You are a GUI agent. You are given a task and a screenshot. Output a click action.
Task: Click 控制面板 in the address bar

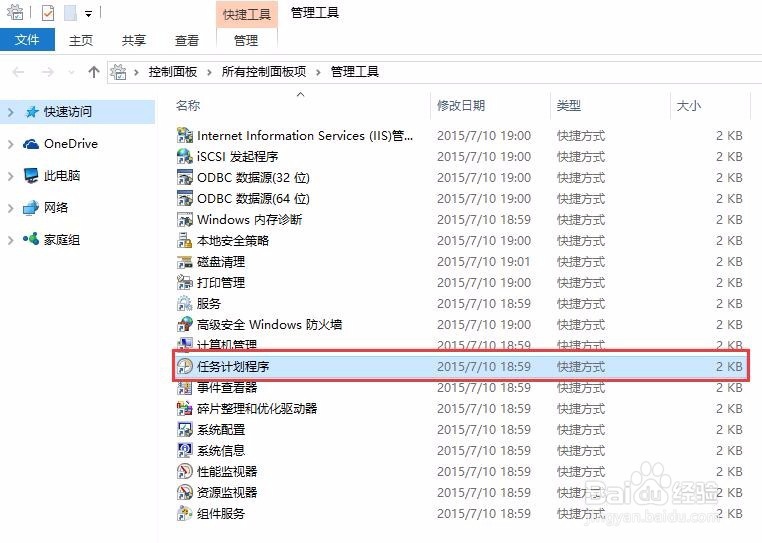pyautogui.click(x=173, y=72)
